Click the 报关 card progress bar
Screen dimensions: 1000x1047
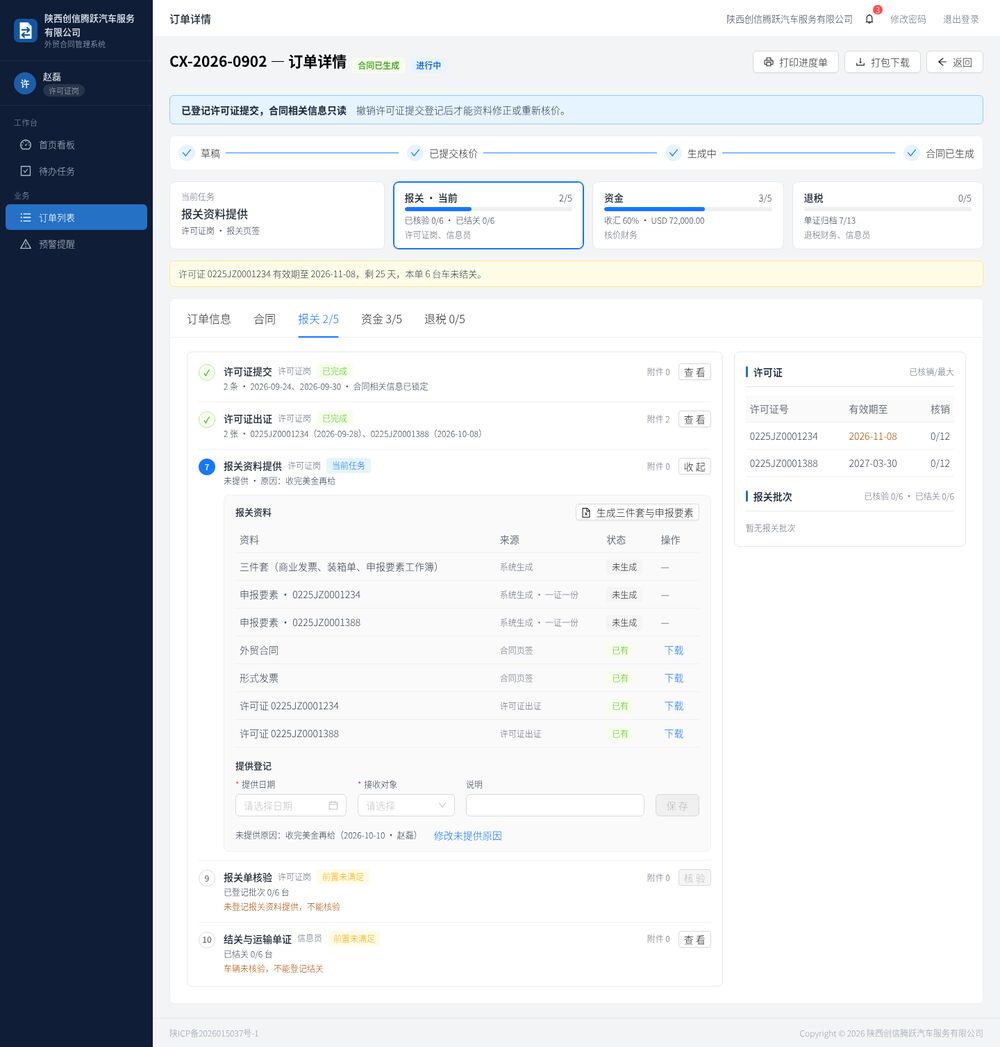pos(488,209)
